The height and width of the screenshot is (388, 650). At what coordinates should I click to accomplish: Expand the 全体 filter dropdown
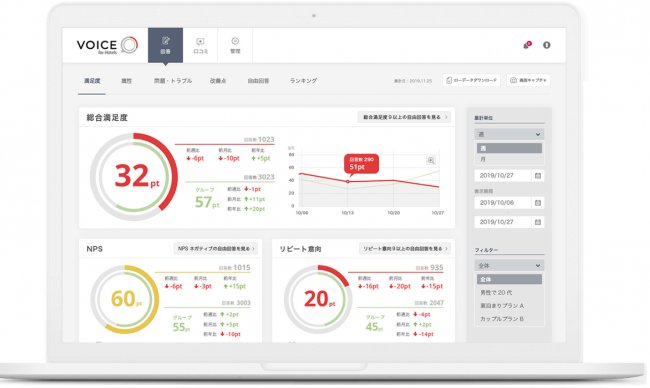[x=509, y=265]
